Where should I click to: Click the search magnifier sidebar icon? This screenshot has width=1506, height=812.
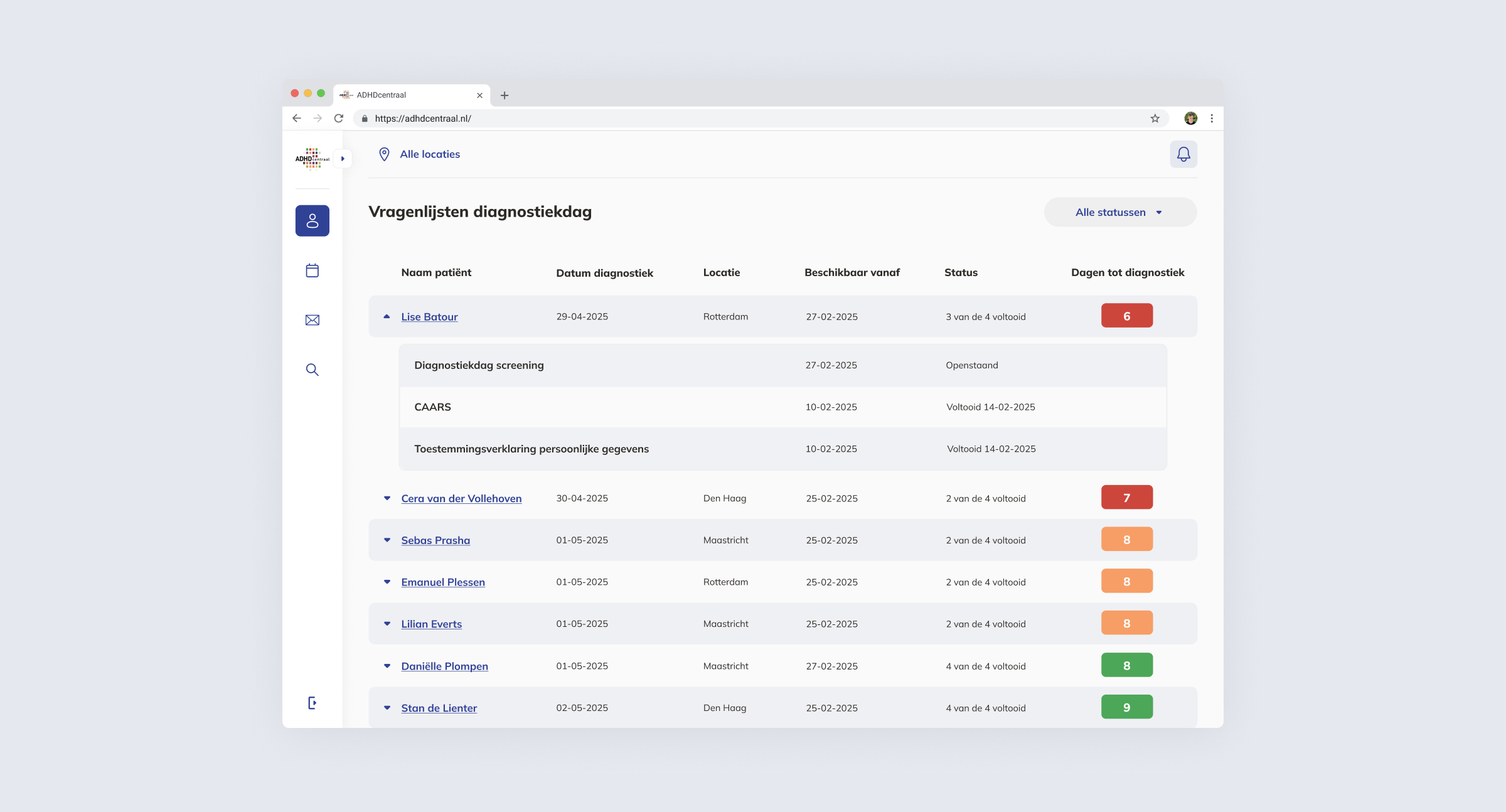(x=312, y=370)
